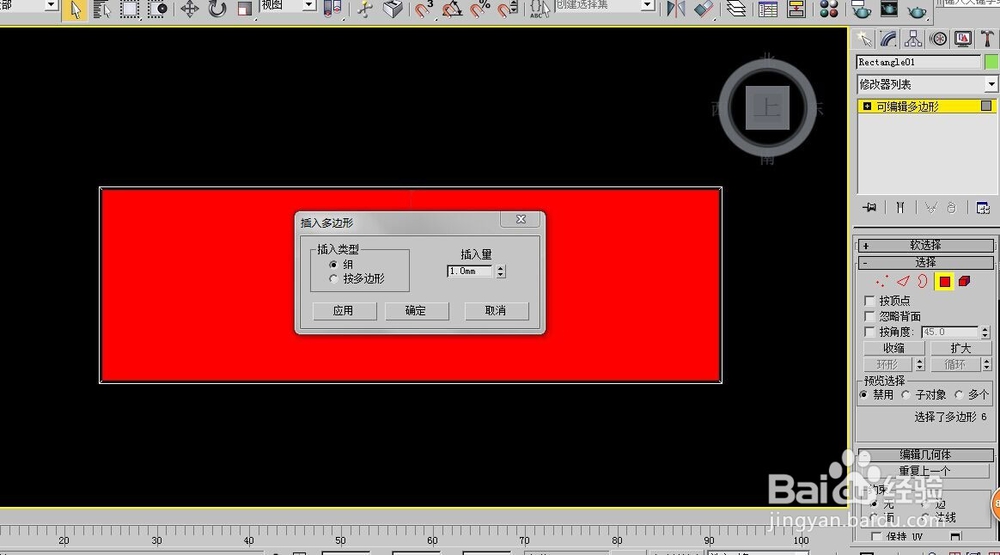Open Material Editor spheres icon
The height and width of the screenshot is (555, 1000).
[828, 10]
